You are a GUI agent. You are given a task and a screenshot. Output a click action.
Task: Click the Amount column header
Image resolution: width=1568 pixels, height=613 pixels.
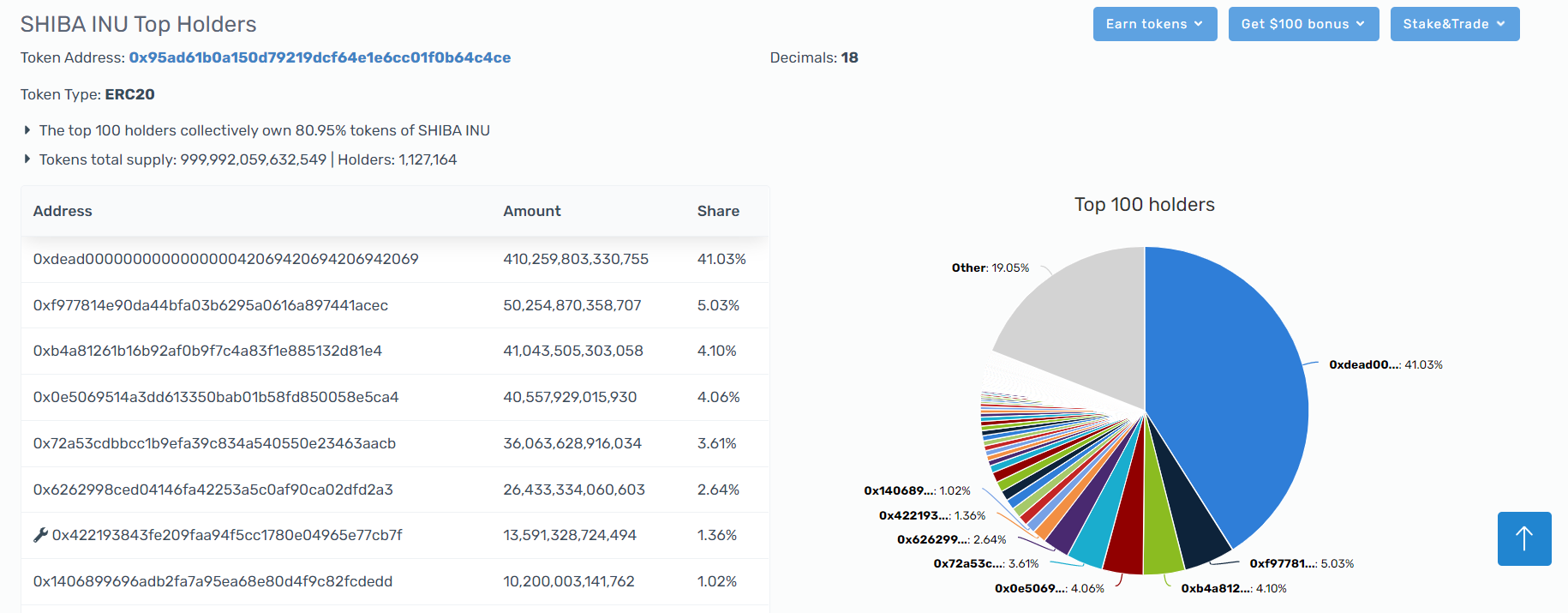pos(532,211)
